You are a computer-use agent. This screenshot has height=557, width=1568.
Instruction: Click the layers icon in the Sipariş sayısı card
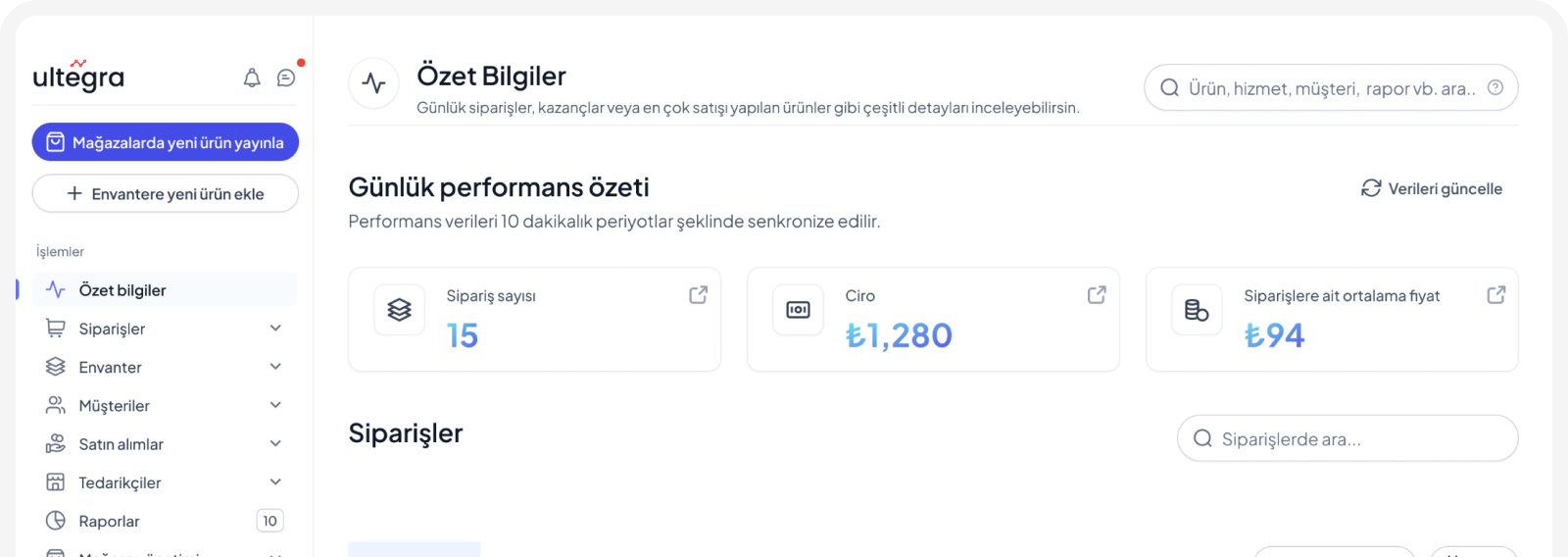click(x=399, y=310)
